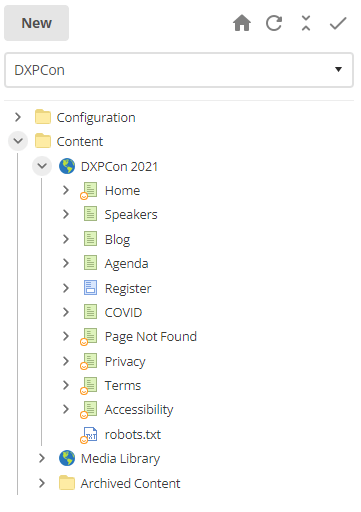This screenshot has width=361, height=512.
Task: Refresh the content tree
Action: (x=274, y=23)
